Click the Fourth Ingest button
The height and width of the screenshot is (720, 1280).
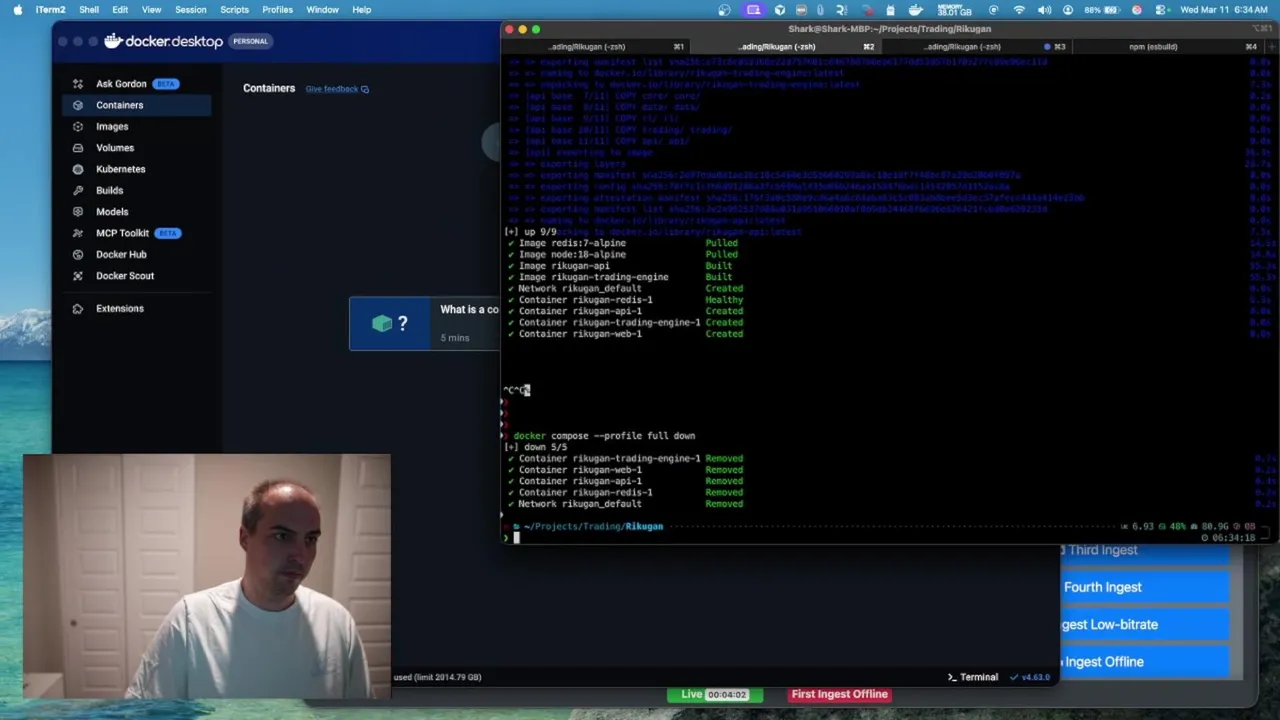pyautogui.click(x=1145, y=587)
